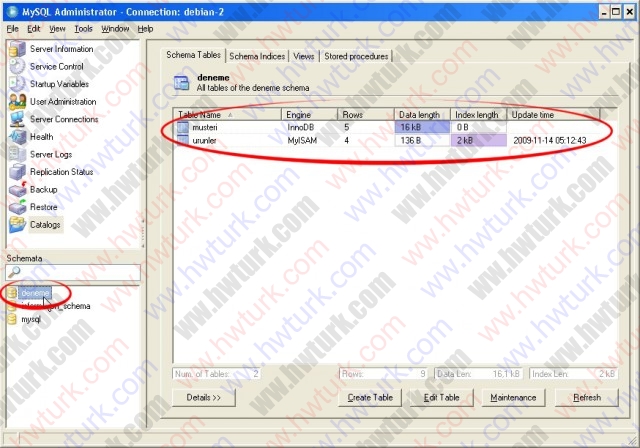Open the Help menu

(145, 29)
